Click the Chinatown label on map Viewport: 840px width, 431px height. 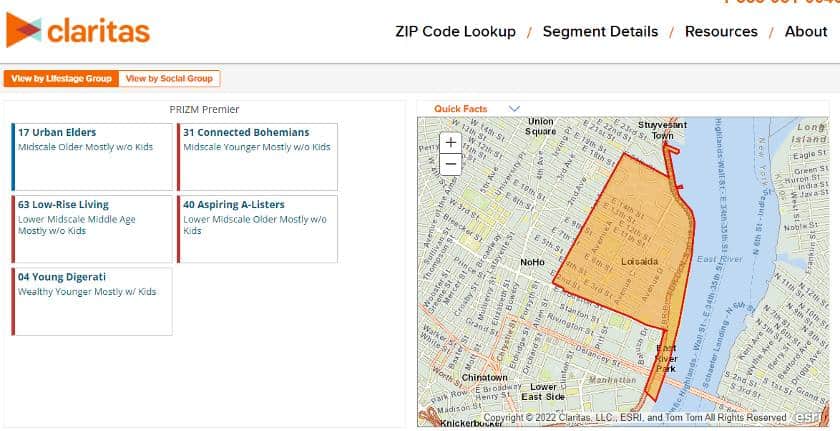[x=484, y=377]
